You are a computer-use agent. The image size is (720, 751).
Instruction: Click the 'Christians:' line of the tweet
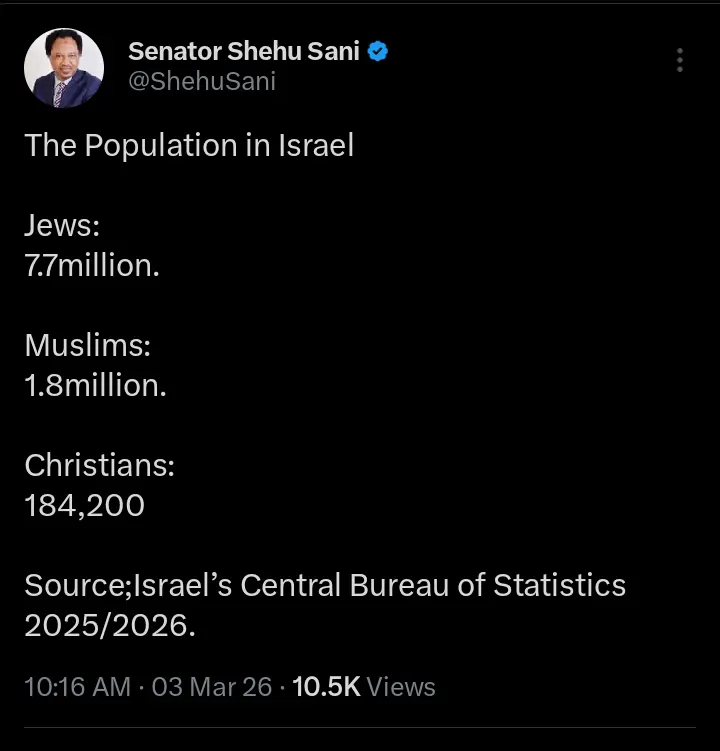coord(100,466)
